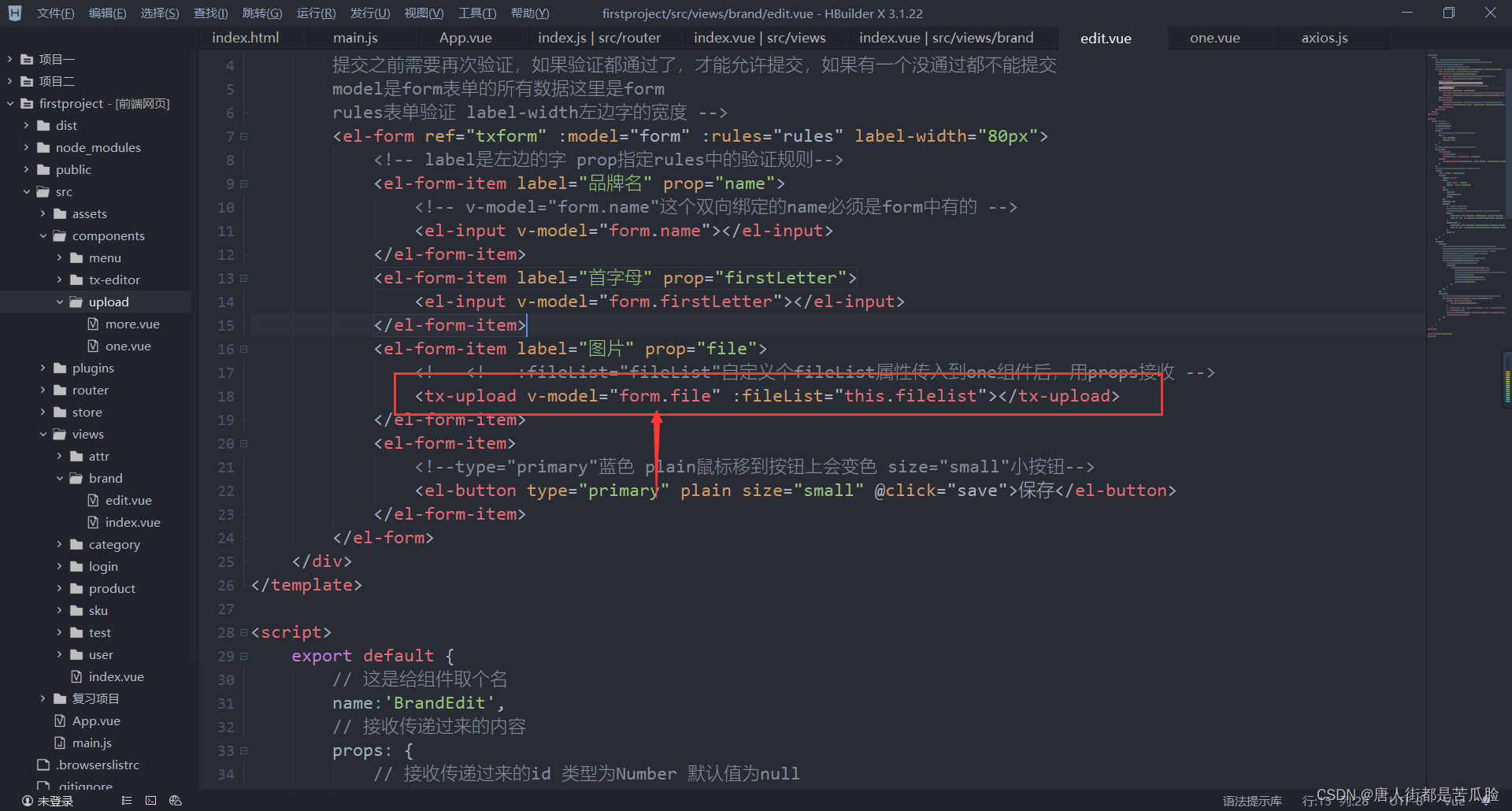The height and width of the screenshot is (811, 1512).
Task: Open the 帮助(Y) menu
Action: pos(530,13)
